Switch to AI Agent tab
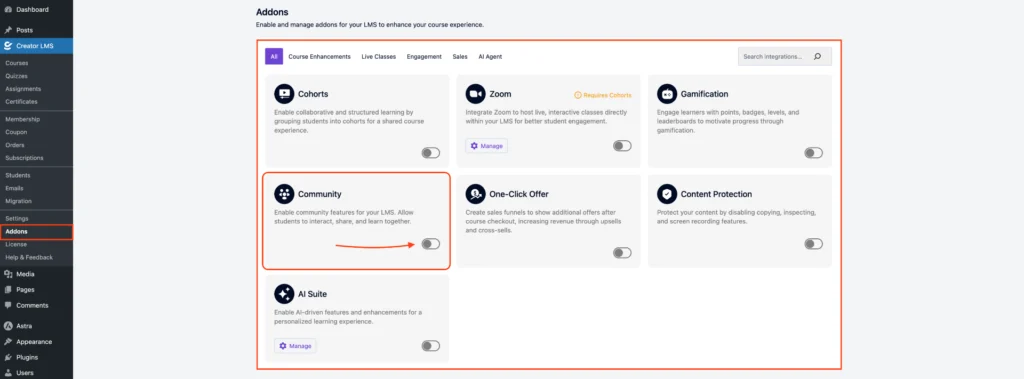This screenshot has height=379, width=1024. coord(490,57)
